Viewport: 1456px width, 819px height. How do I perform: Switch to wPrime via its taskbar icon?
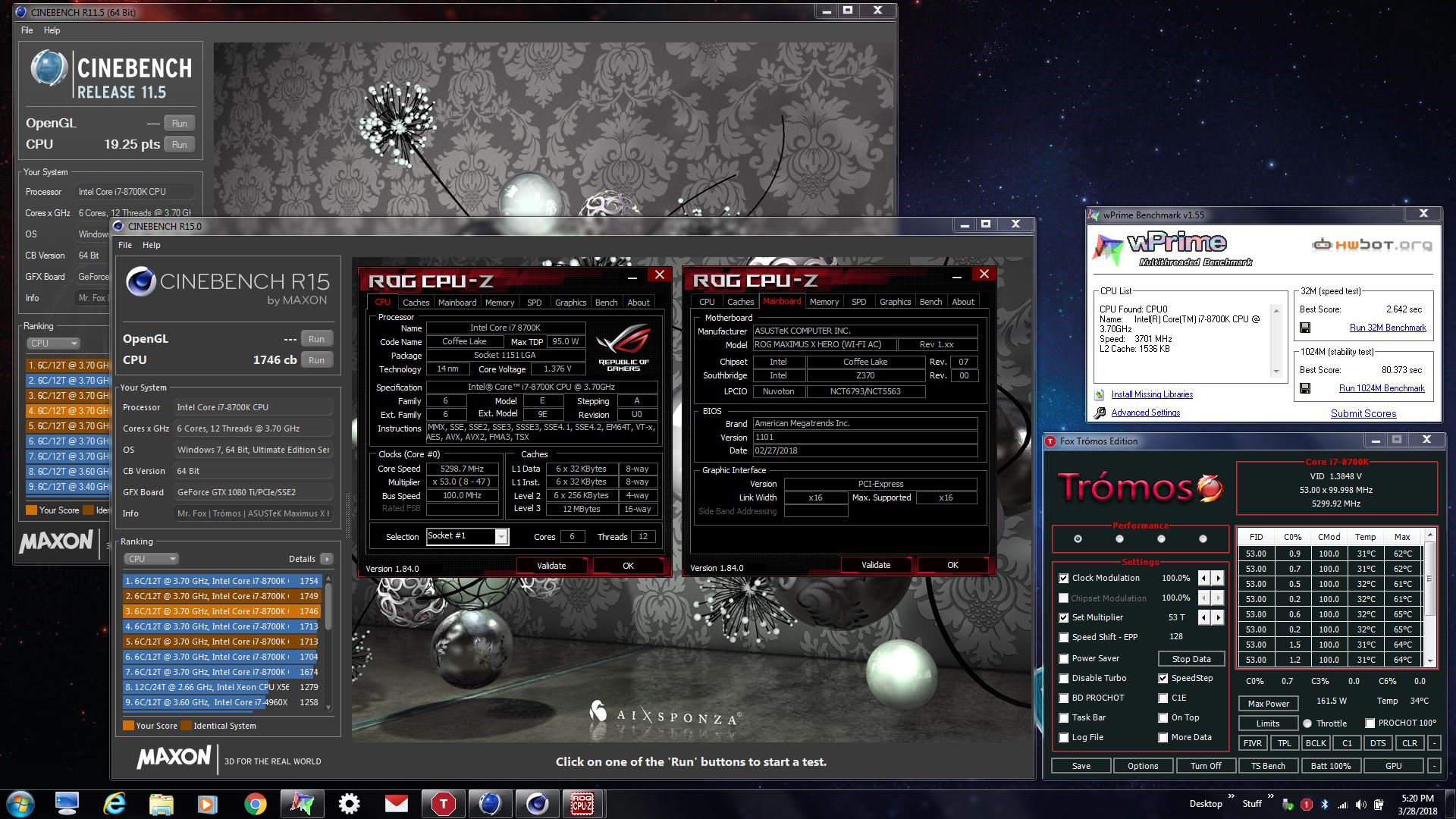pyautogui.click(x=302, y=804)
